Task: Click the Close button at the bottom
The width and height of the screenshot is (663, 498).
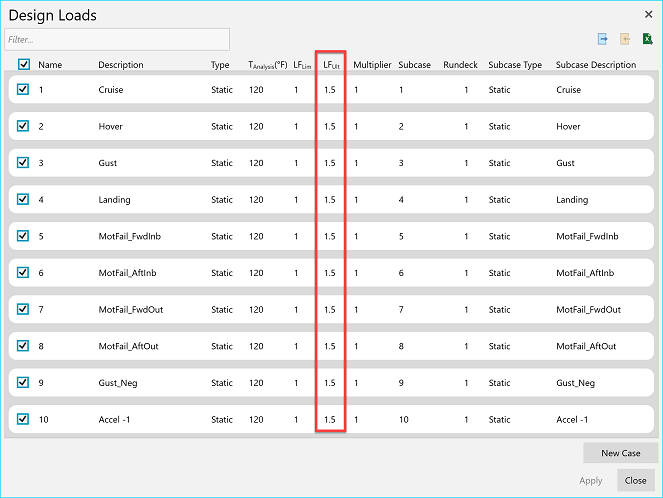Action: coord(636,481)
